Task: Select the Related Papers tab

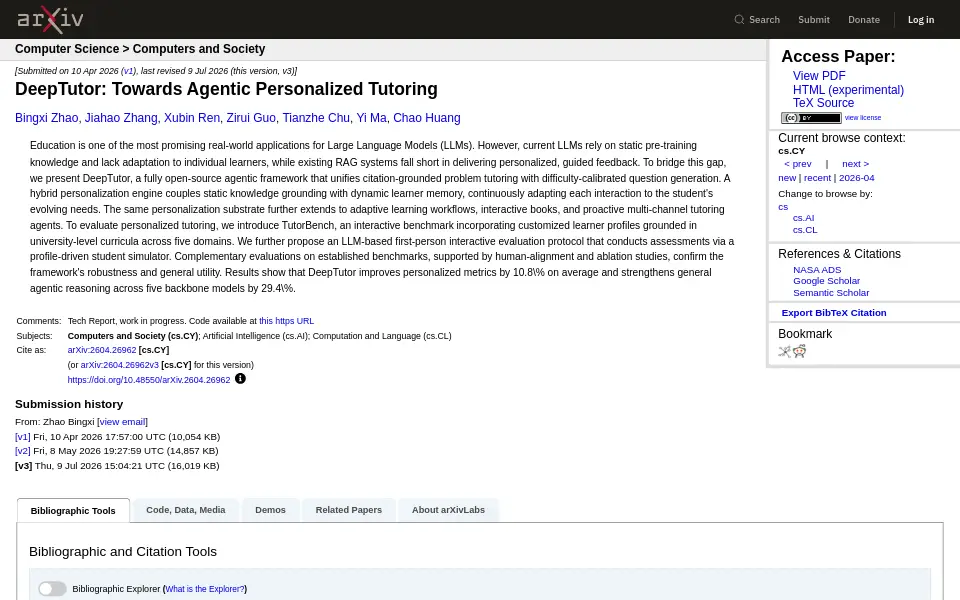Action: coord(348,510)
